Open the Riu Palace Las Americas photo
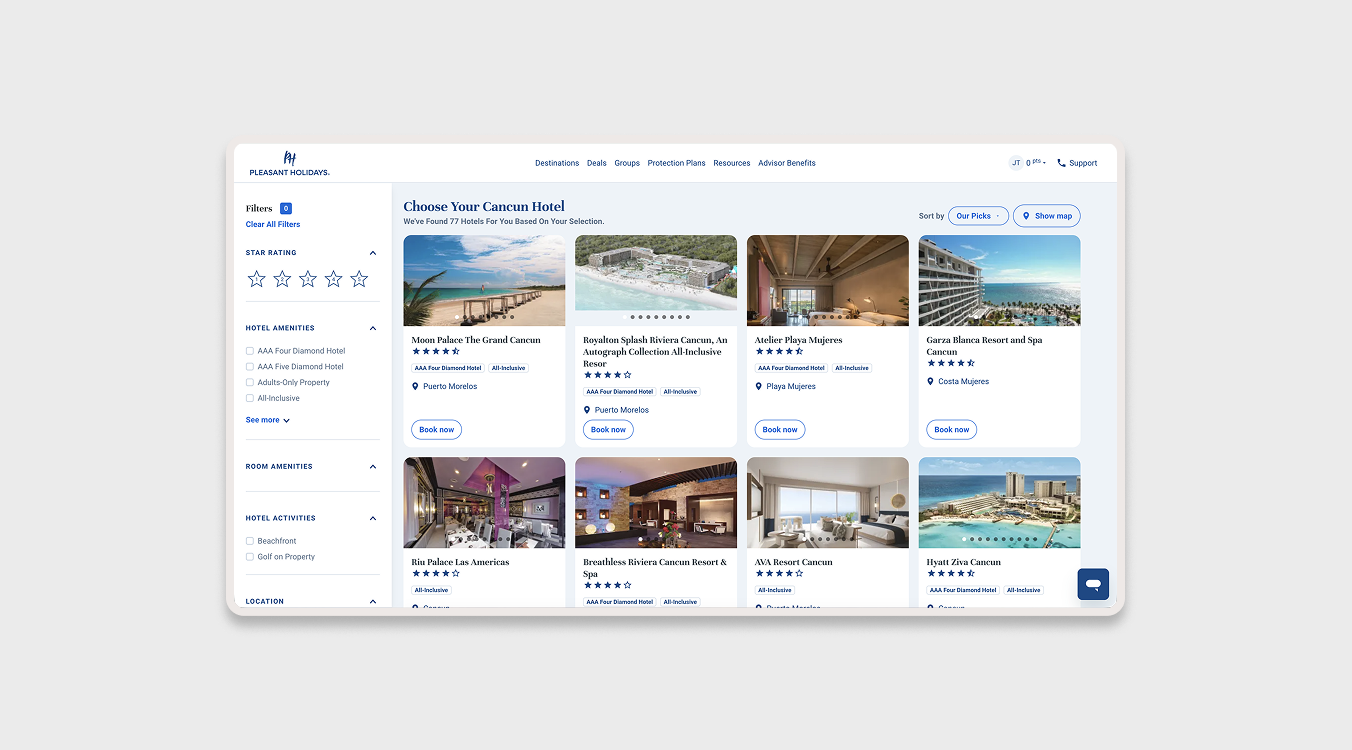Viewport: 1352px width, 750px height. pos(484,502)
